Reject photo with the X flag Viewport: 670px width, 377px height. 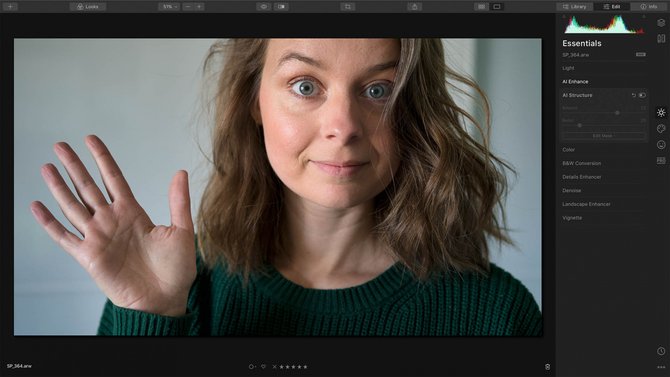(x=274, y=367)
